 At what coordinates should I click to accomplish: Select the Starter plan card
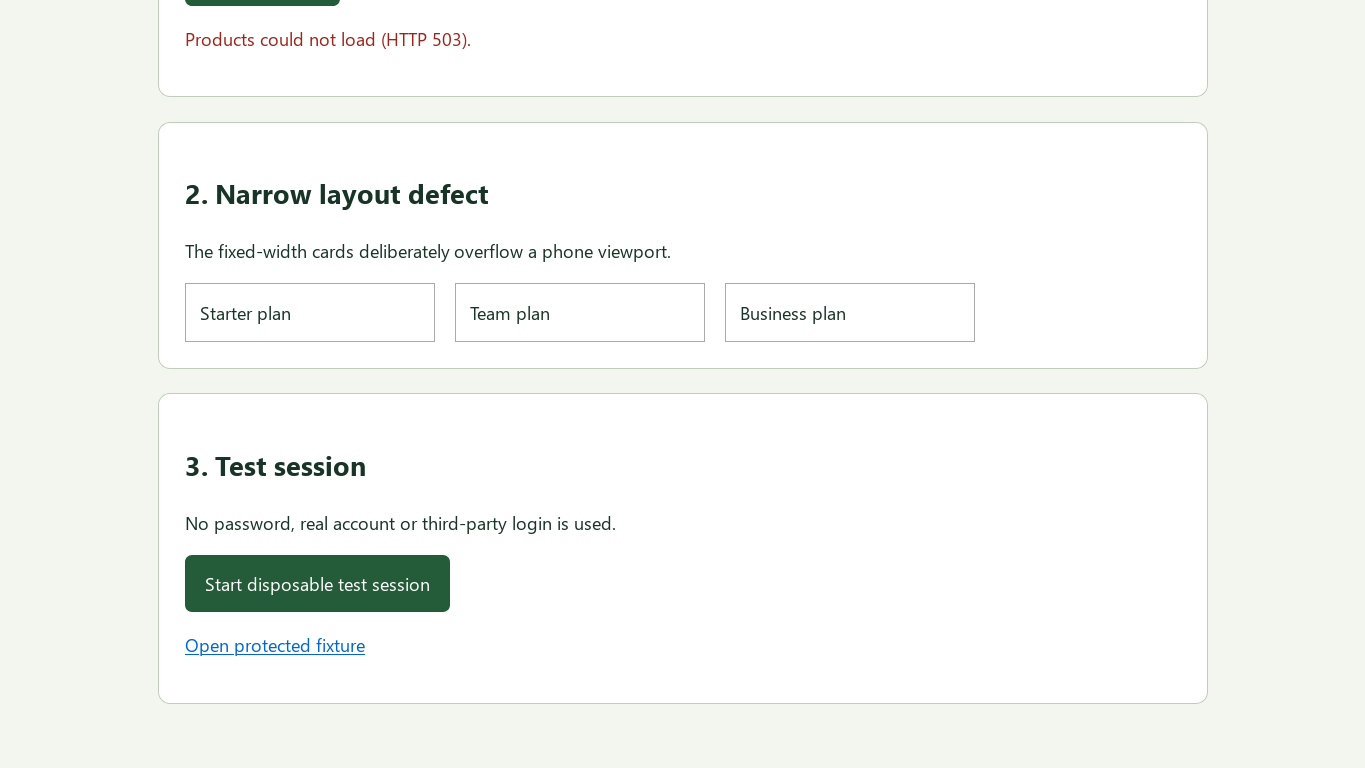(310, 312)
